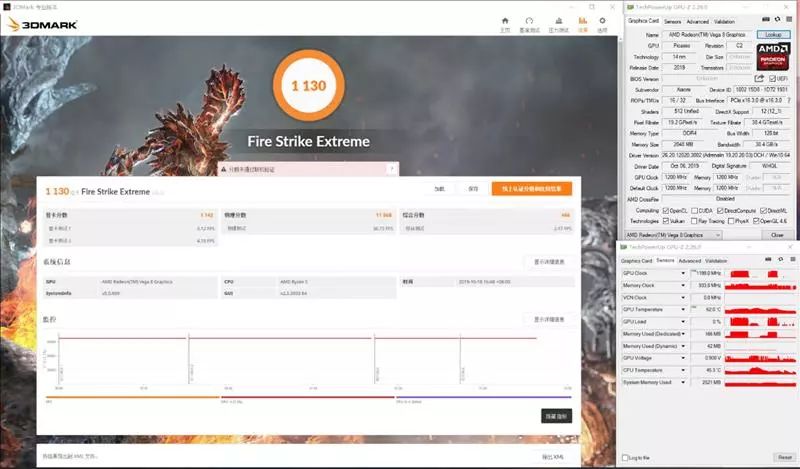The width and height of the screenshot is (800, 469).
Task: Click the BIOS Version export share icon
Action: pos(759,79)
